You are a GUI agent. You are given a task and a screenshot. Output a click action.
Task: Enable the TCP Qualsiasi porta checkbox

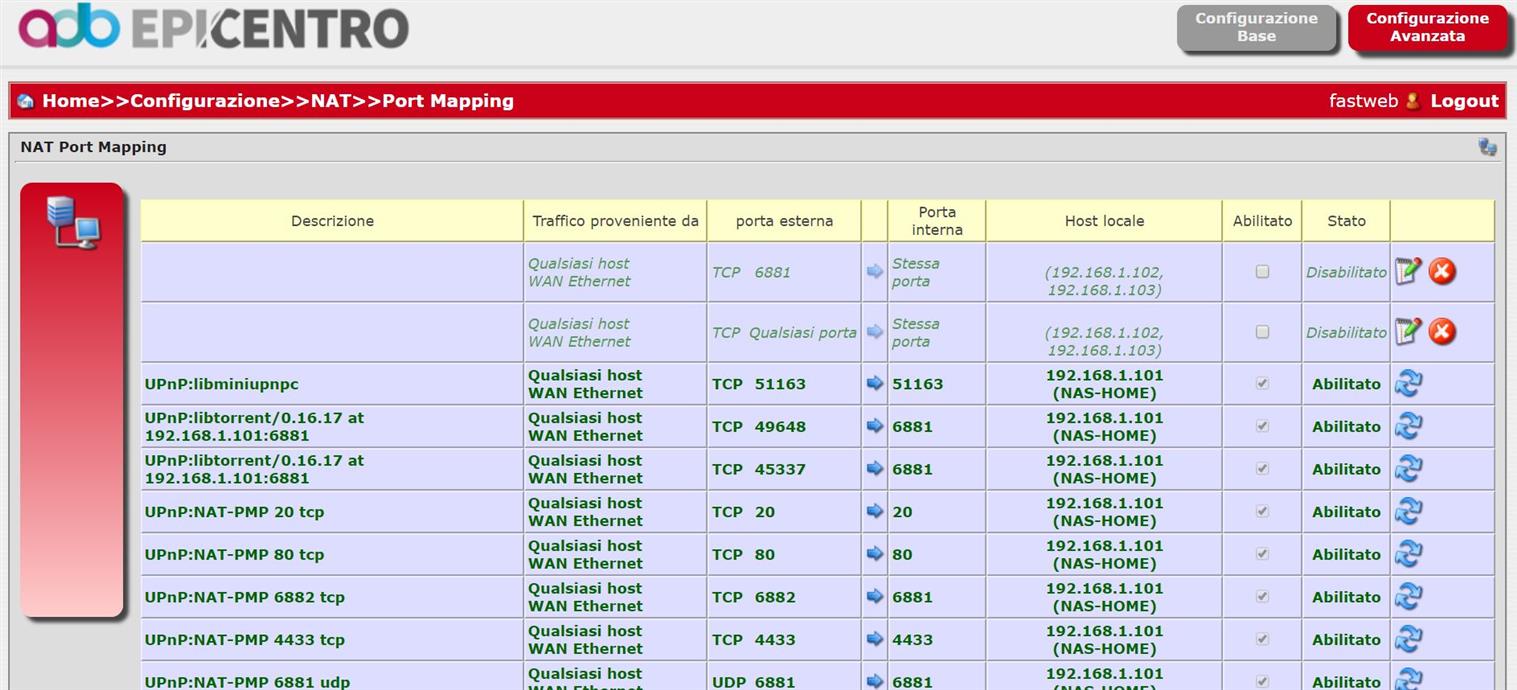[1262, 332]
